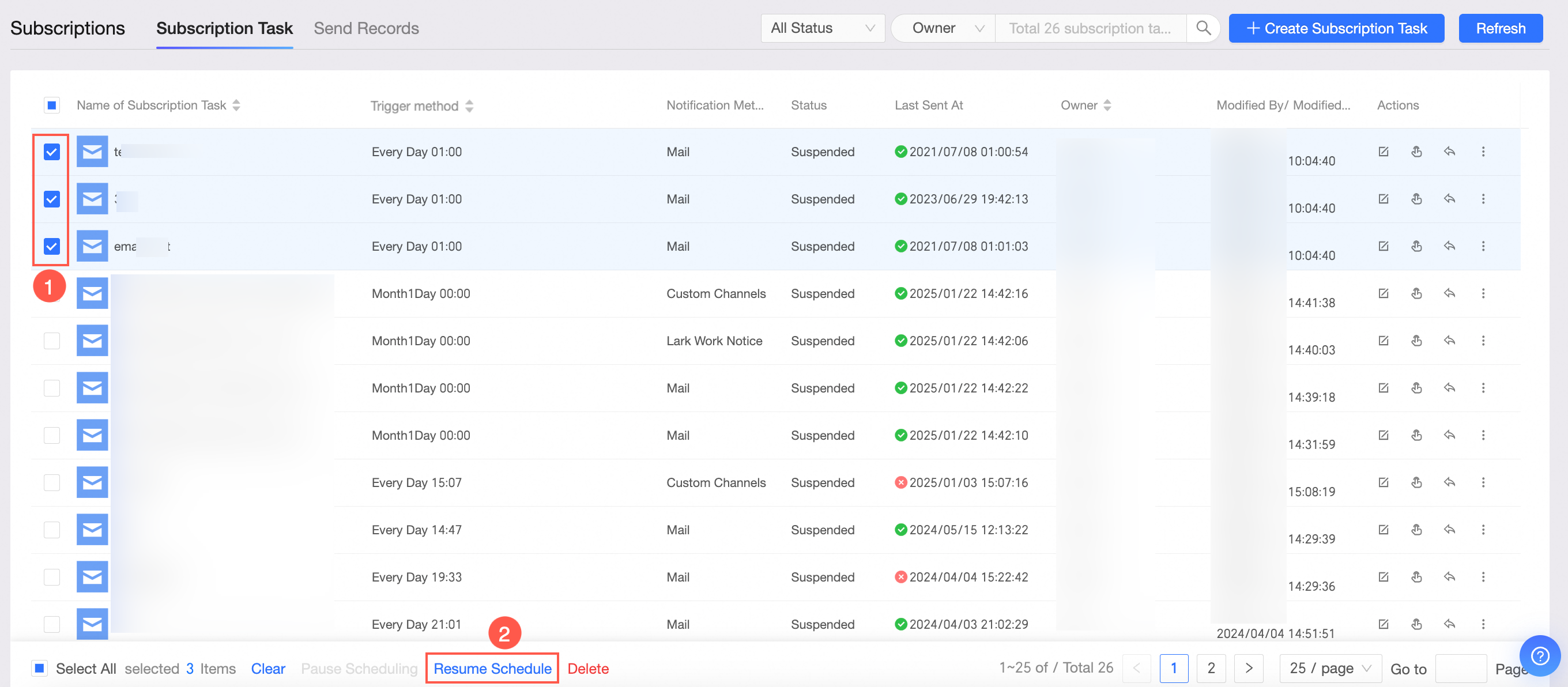Sort by Trigger method column
The width and height of the screenshot is (1568, 687).
coord(469,106)
